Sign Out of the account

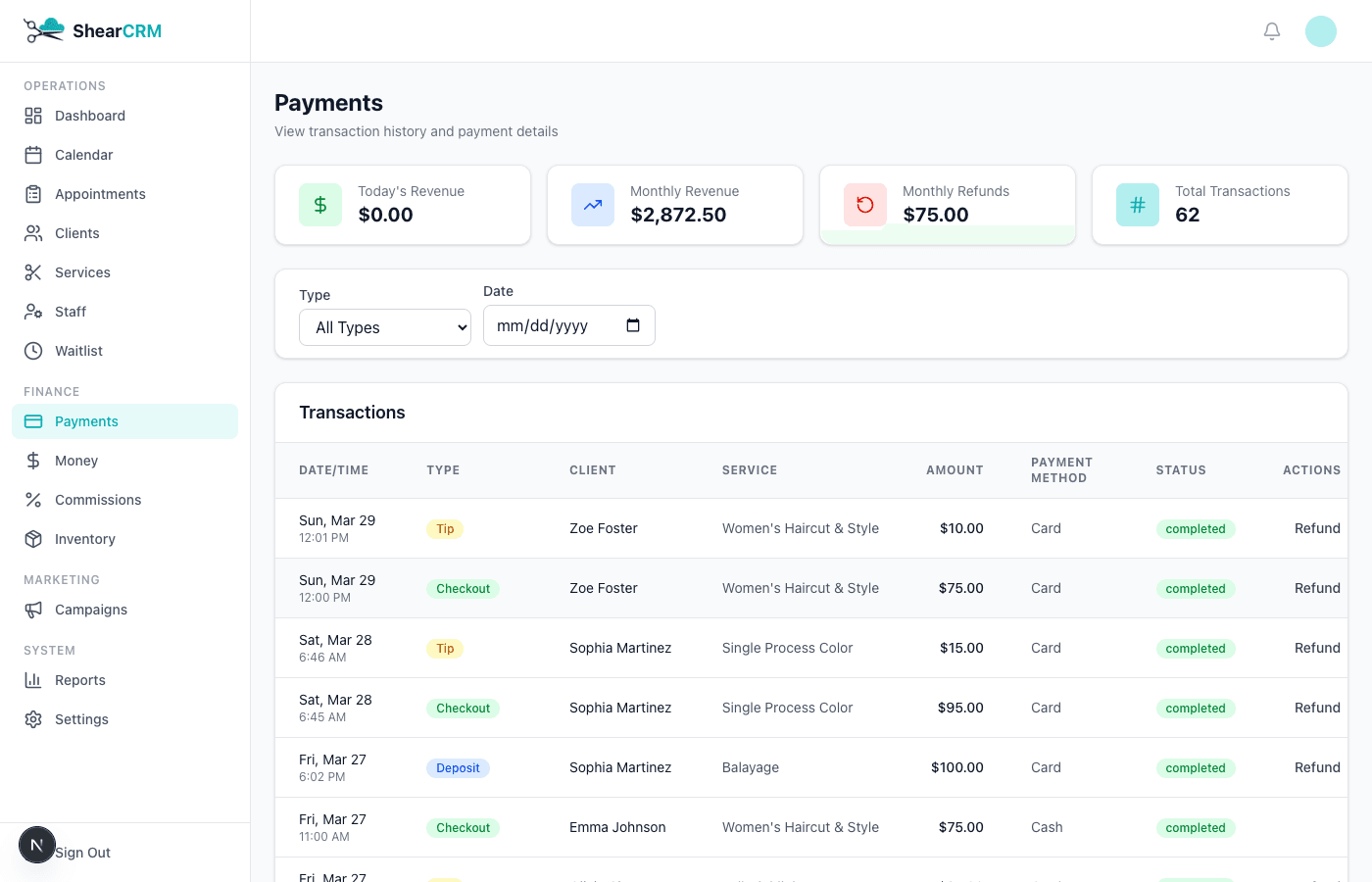click(x=82, y=853)
